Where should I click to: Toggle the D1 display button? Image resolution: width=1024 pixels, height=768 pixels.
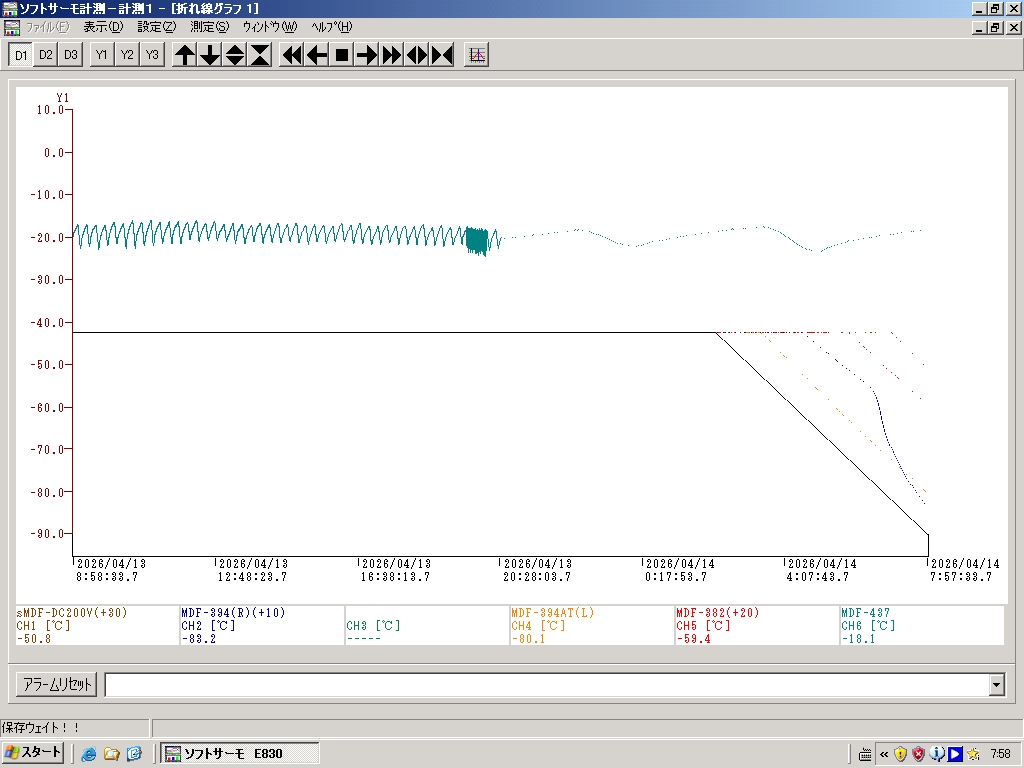pos(20,55)
